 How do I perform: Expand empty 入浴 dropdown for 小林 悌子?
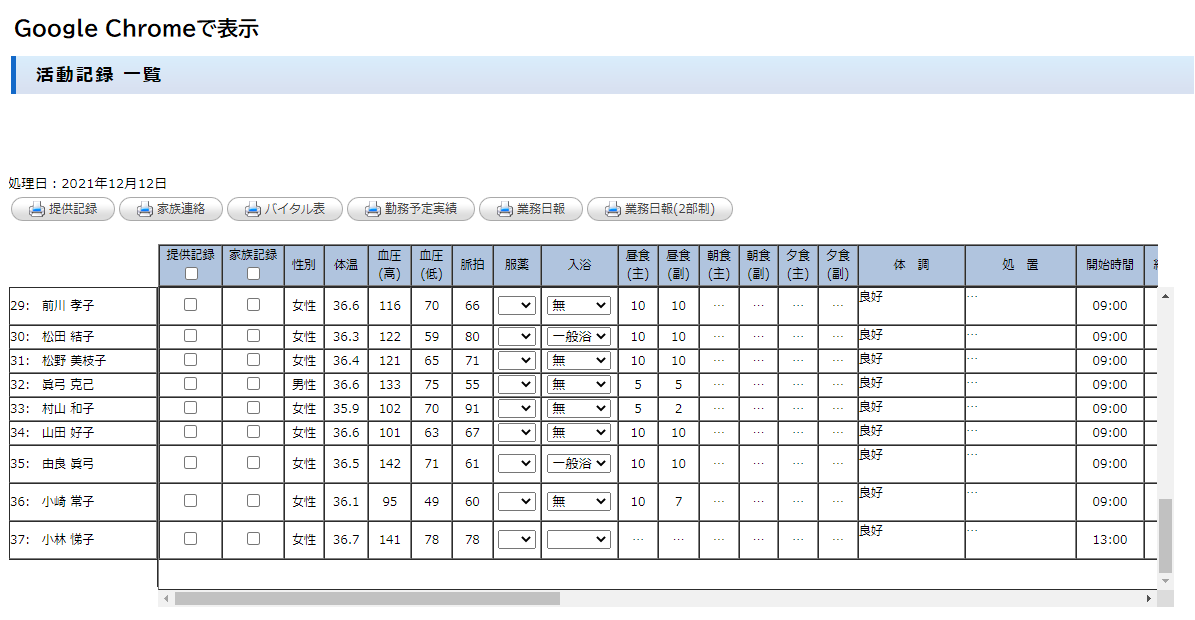(x=579, y=539)
